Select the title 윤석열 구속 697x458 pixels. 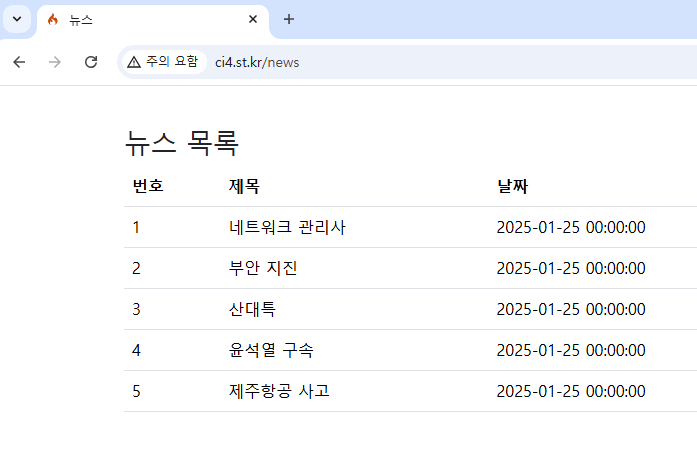click(x=271, y=350)
